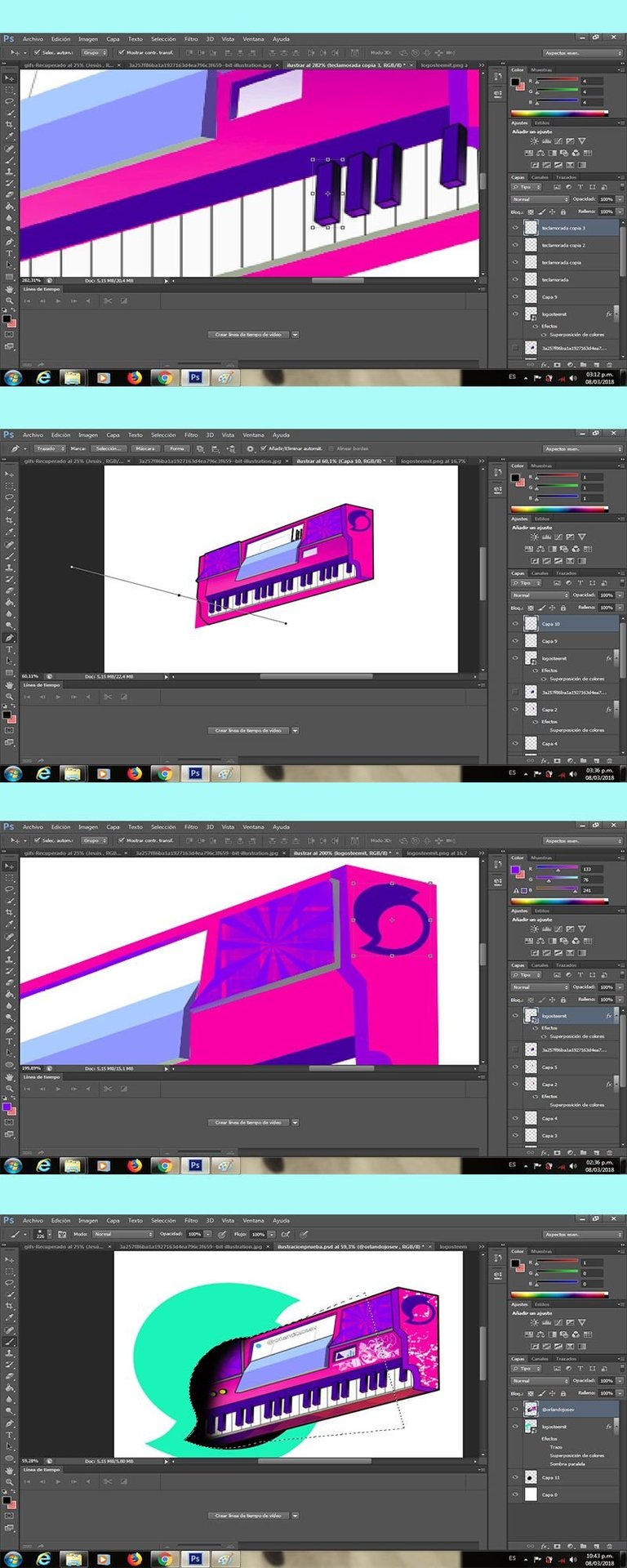Screen dimensions: 627x1568
Task: Click fx icon on @orlandojosev window's logosteemit layer
Action: (x=609, y=1427)
